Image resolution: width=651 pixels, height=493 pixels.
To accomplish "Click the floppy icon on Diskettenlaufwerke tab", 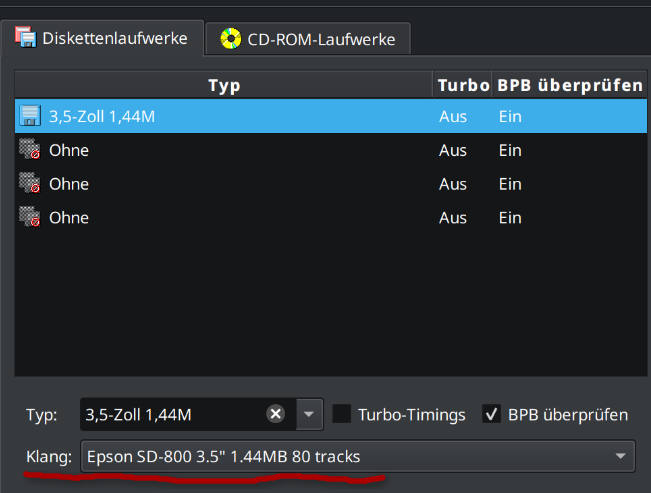I will pyautogui.click(x=26, y=37).
